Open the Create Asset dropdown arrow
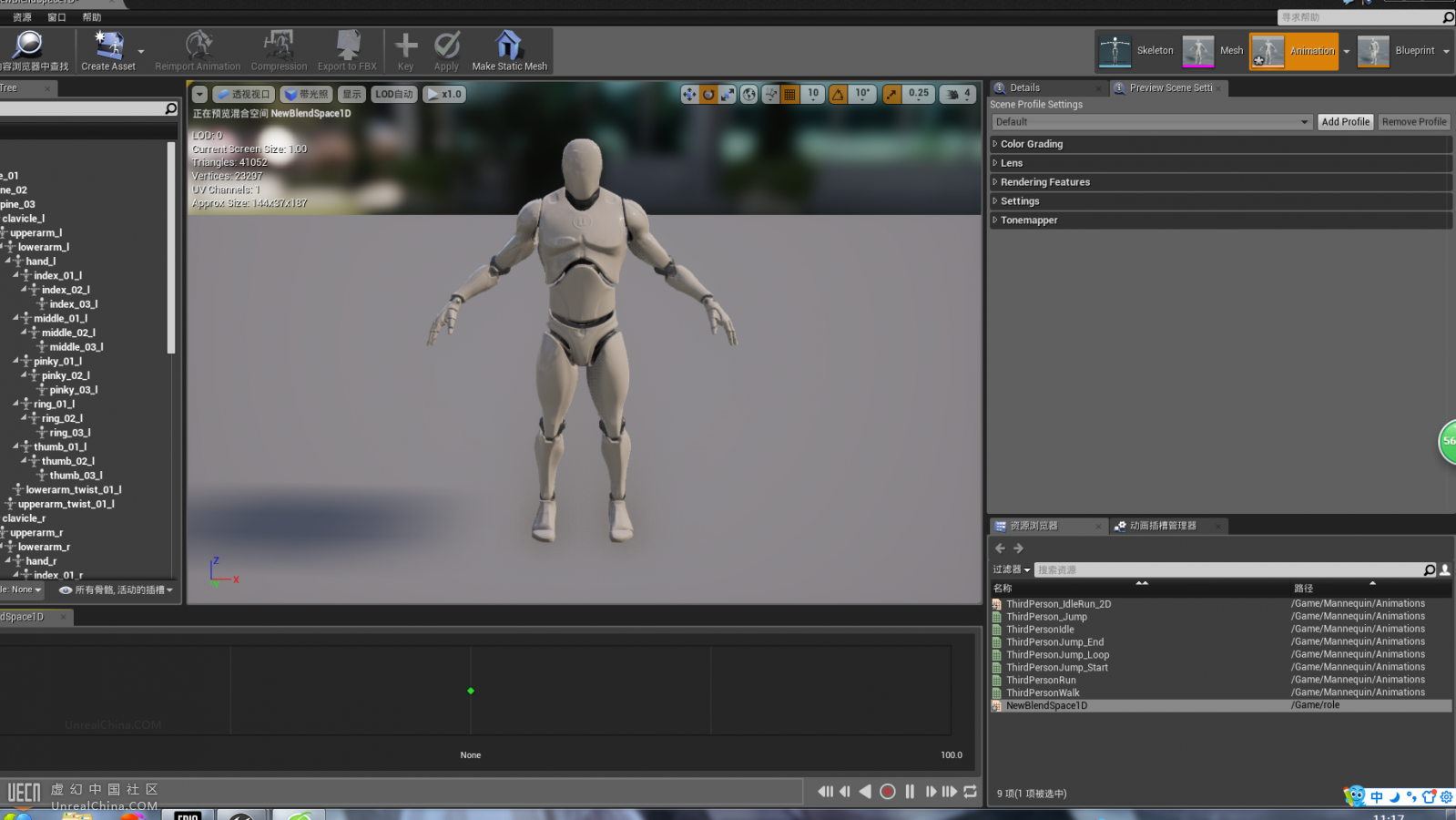This screenshot has height=820, width=1456. coord(141,51)
